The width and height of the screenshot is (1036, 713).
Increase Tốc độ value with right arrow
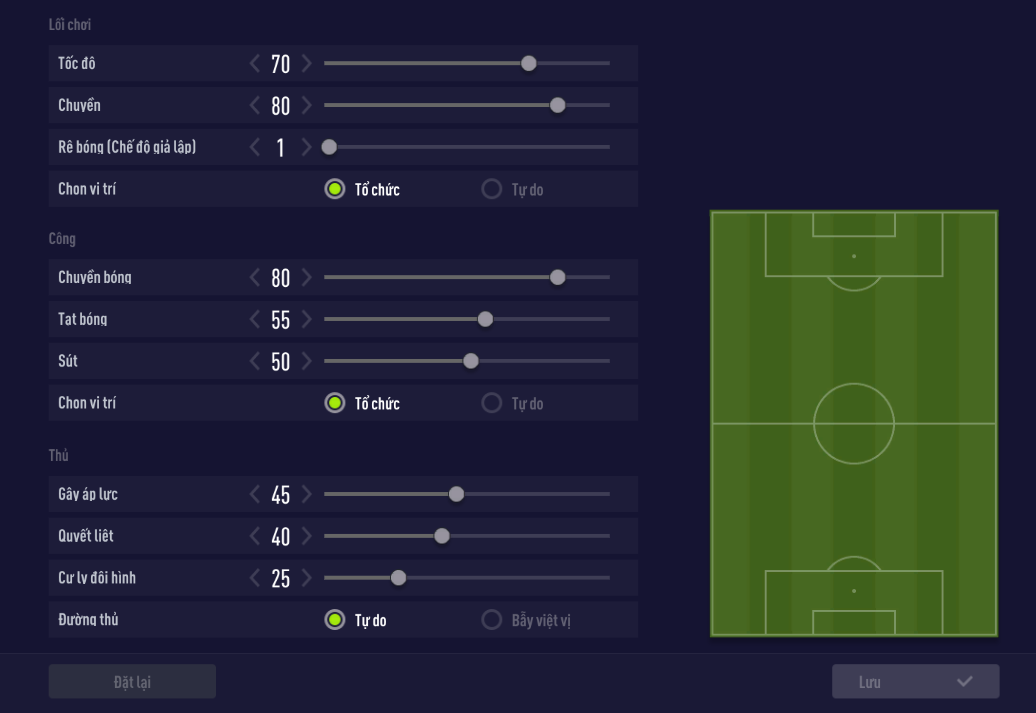click(306, 64)
